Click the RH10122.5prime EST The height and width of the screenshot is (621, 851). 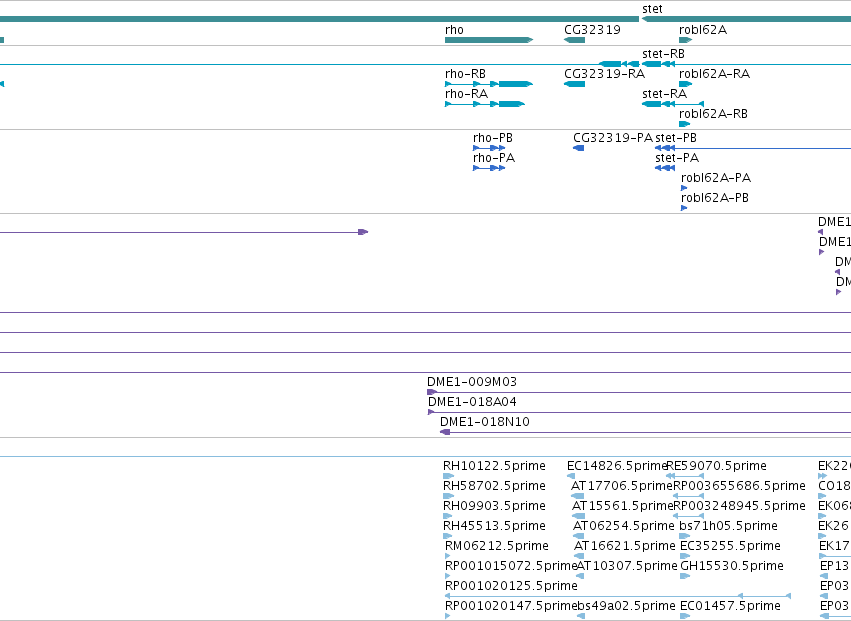coord(448,476)
